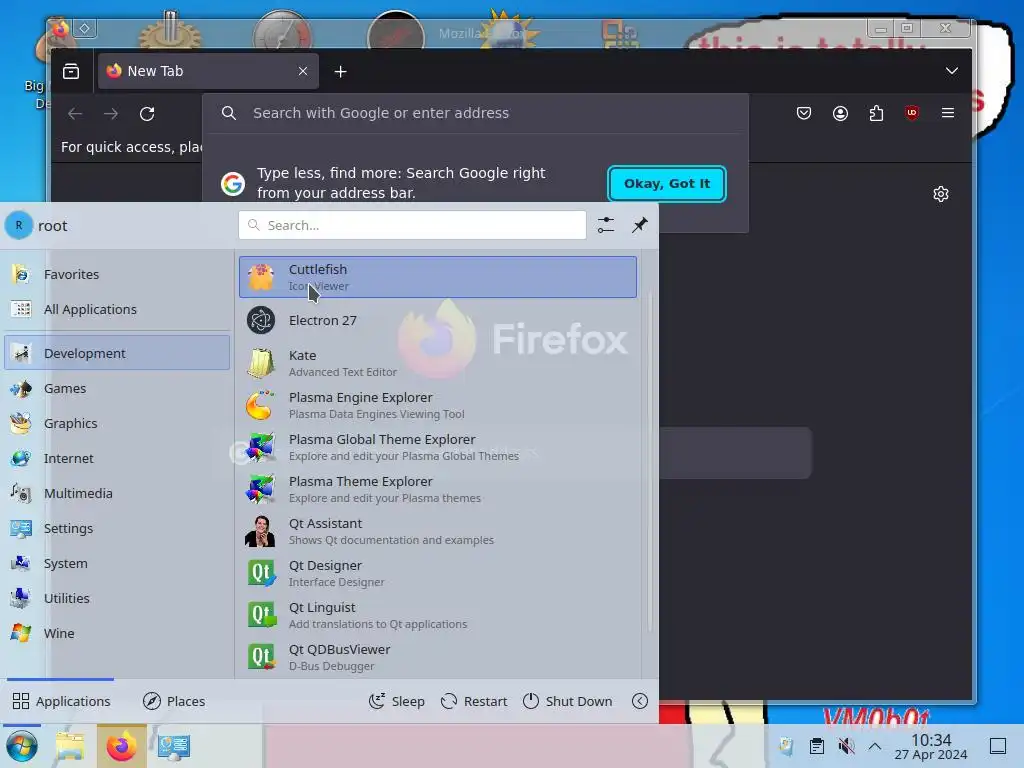Open system settings taskbar icon

[174, 746]
